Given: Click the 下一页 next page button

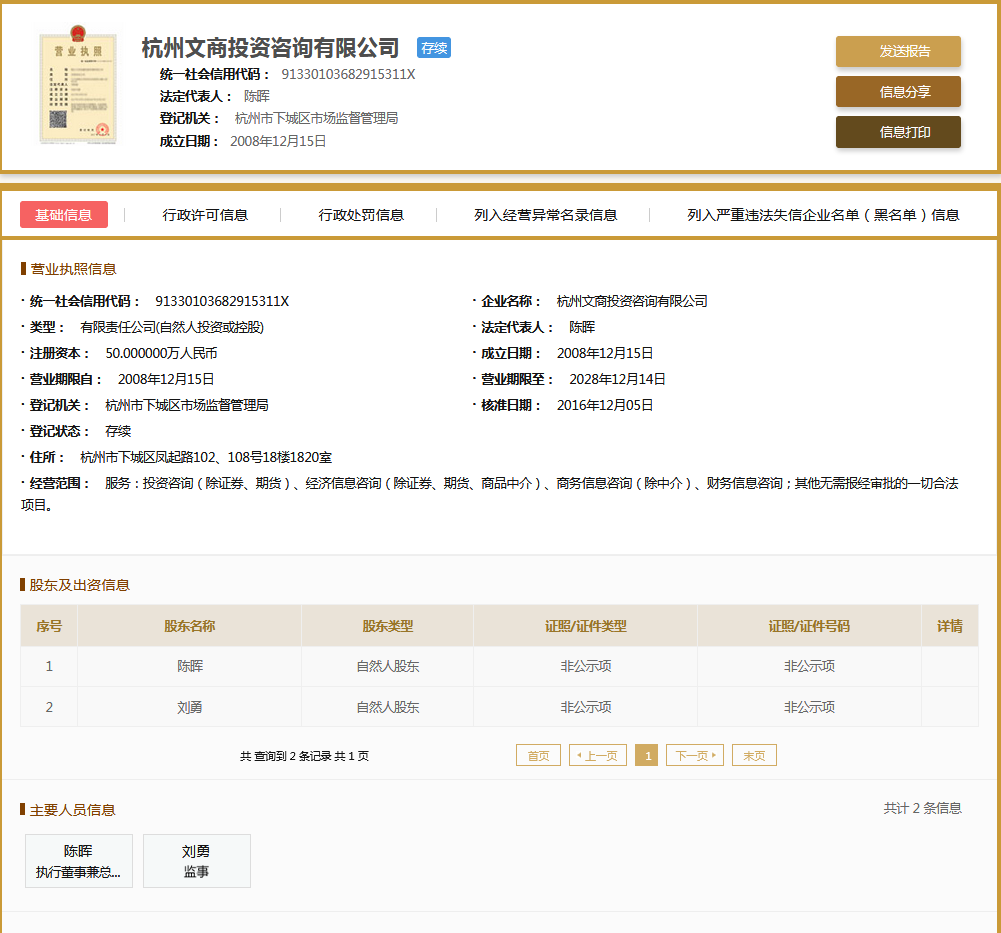Looking at the screenshot, I should tap(695, 756).
